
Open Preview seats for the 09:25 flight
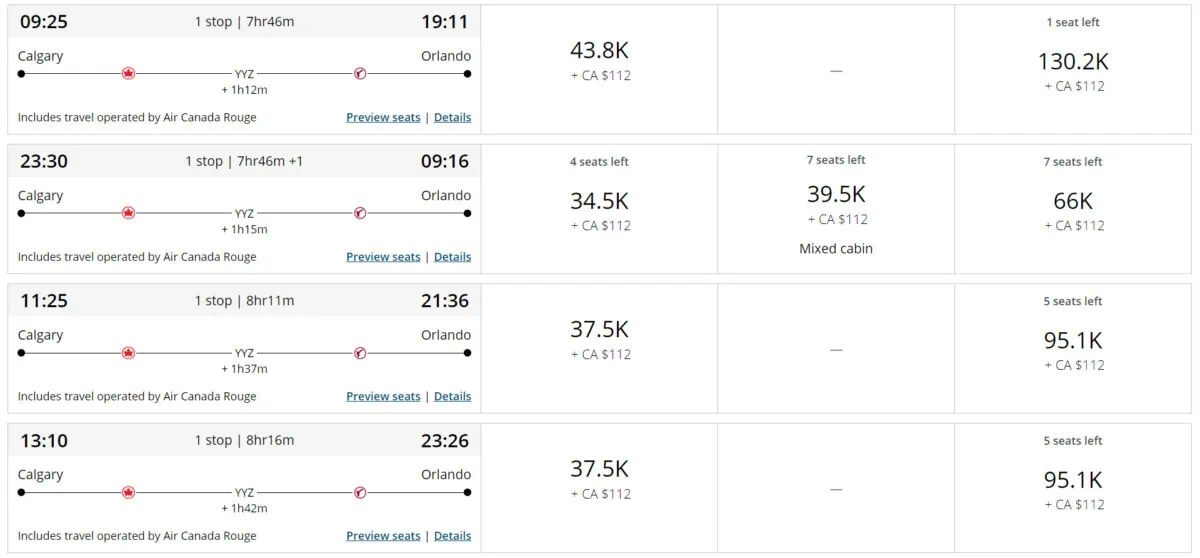coord(383,117)
